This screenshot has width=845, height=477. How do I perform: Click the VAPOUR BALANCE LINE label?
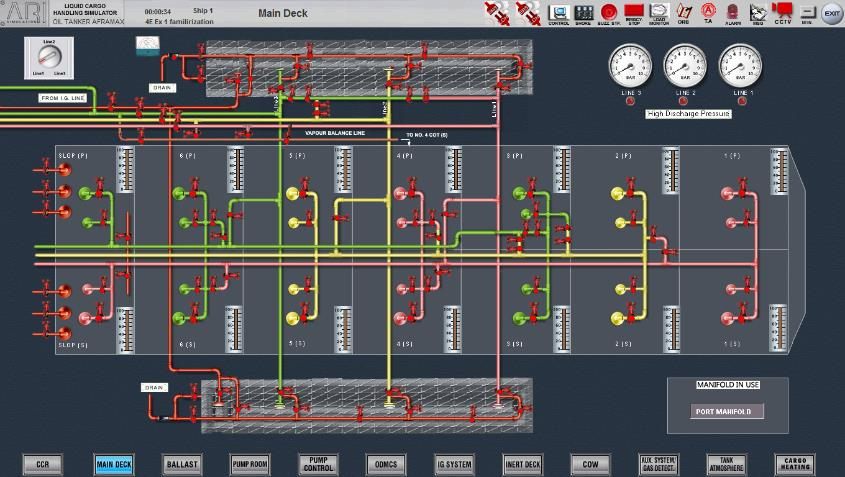(335, 133)
